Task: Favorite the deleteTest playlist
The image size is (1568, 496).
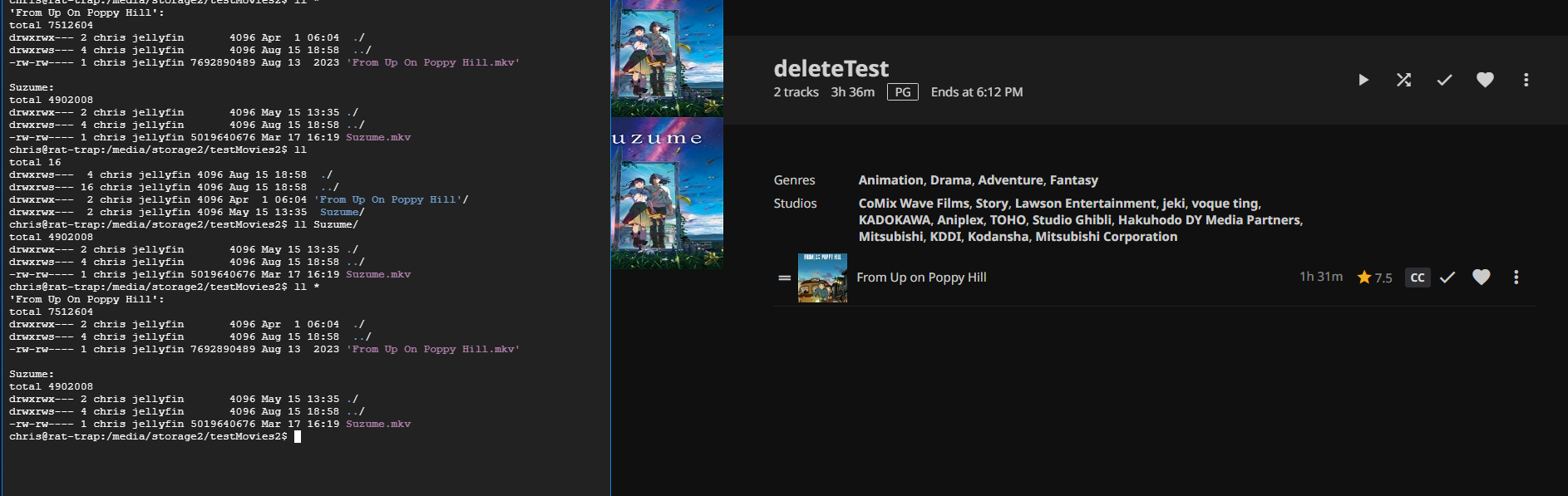Action: [x=1485, y=80]
